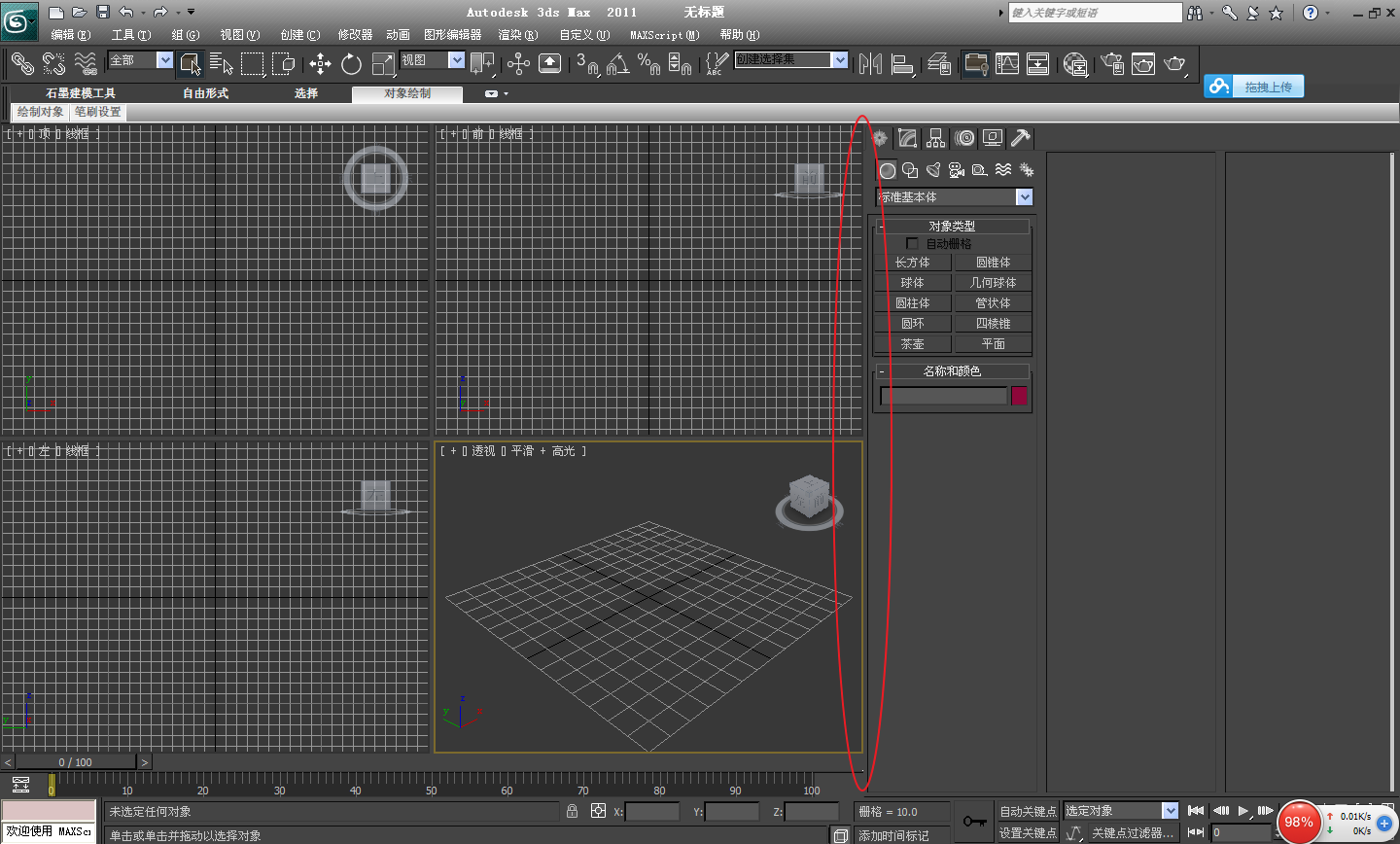The image size is (1400, 844).
Task: Collapse the 对象类型 rollout
Action: [x=952, y=226]
